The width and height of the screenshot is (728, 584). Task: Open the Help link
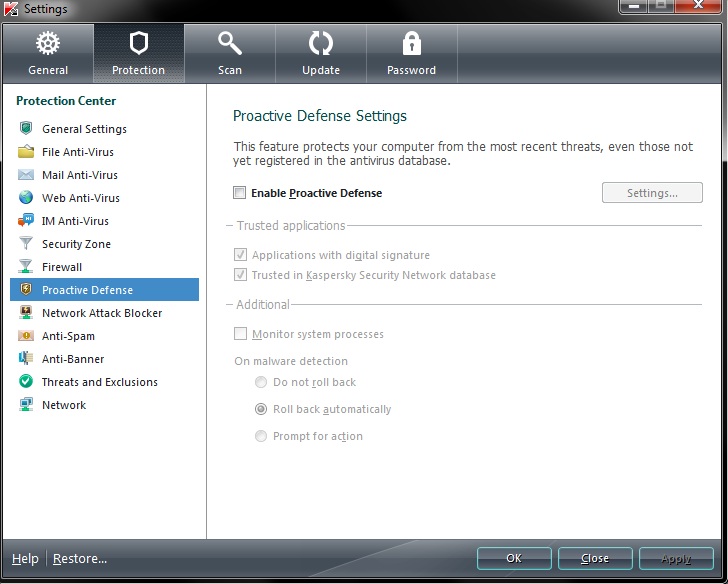coord(25,558)
